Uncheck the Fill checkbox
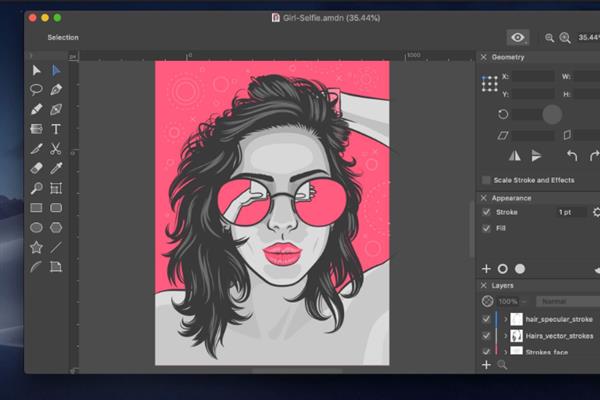Screen dimensions: 600x400 486,229
